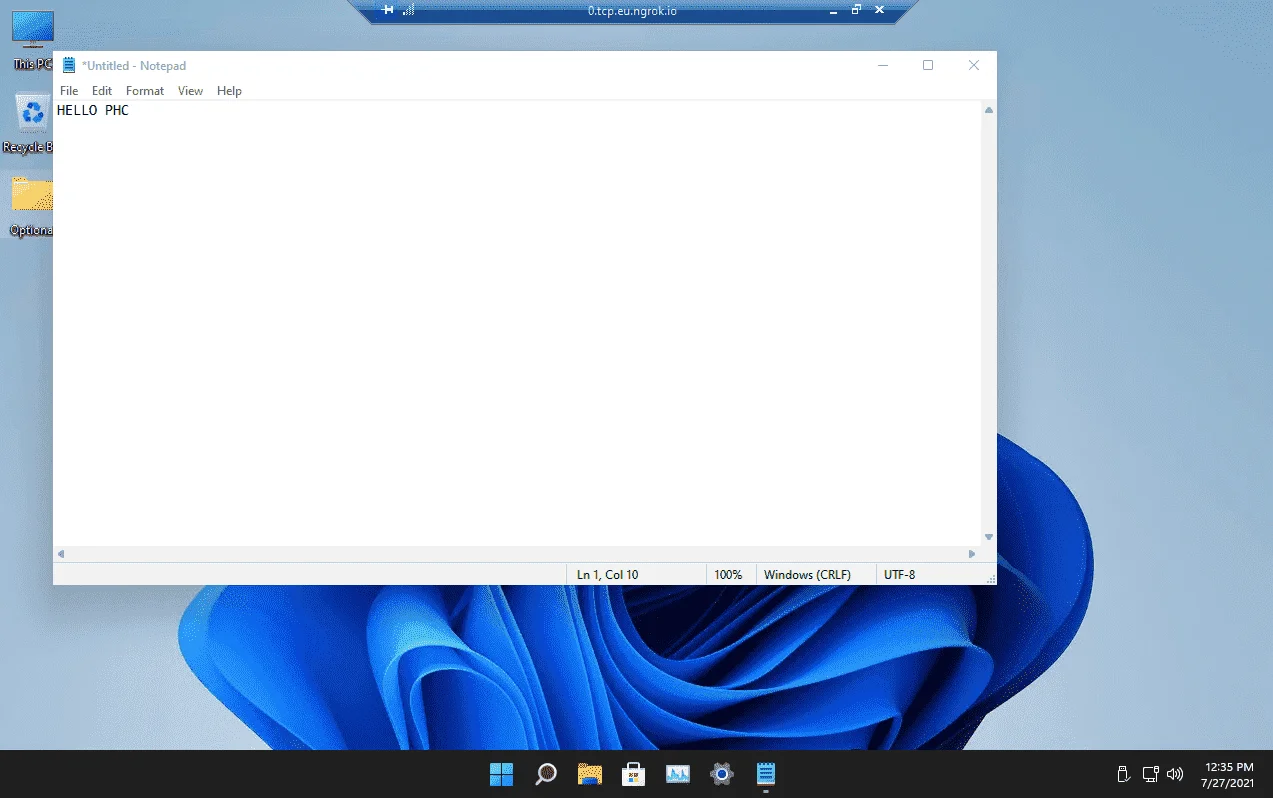The image size is (1273, 798).
Task: Open the taskbar Search icon
Action: tap(546, 774)
